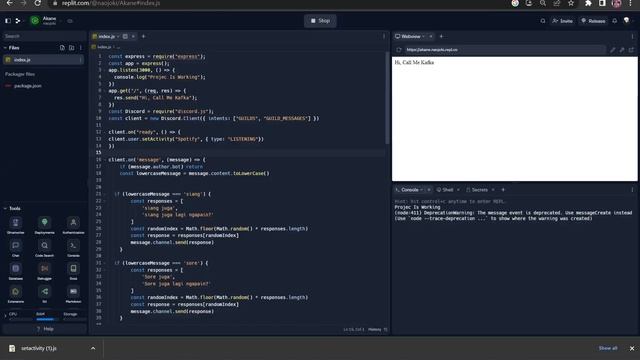
Task: Open the Code Search tool
Action: click(44, 248)
